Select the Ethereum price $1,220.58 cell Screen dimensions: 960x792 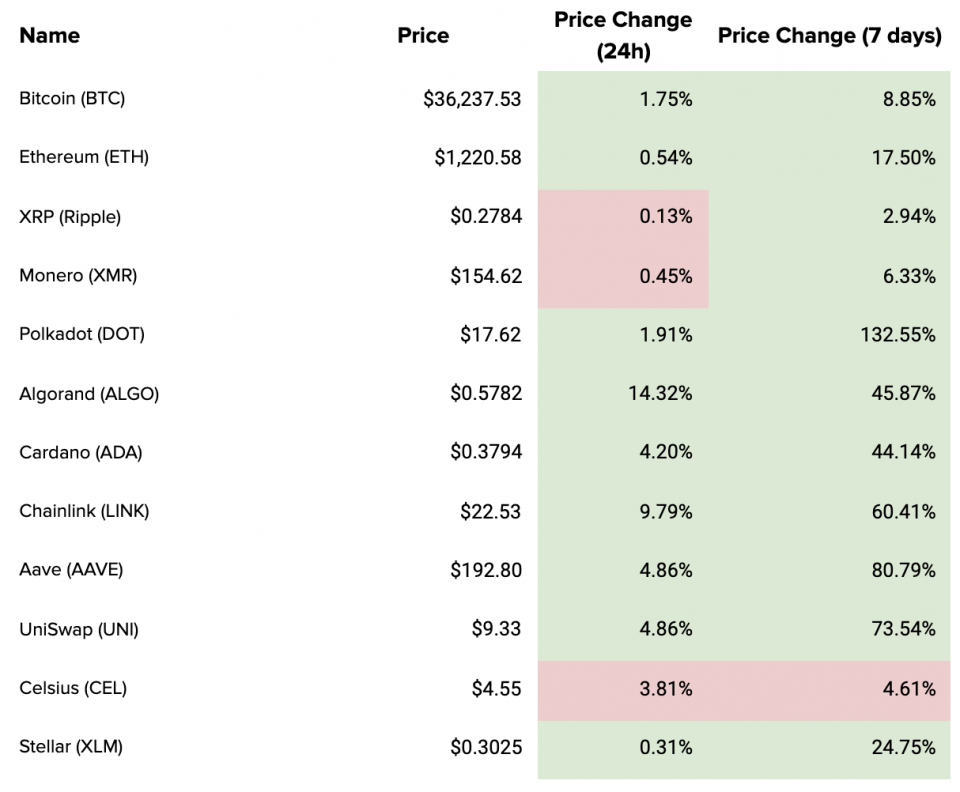[478, 158]
